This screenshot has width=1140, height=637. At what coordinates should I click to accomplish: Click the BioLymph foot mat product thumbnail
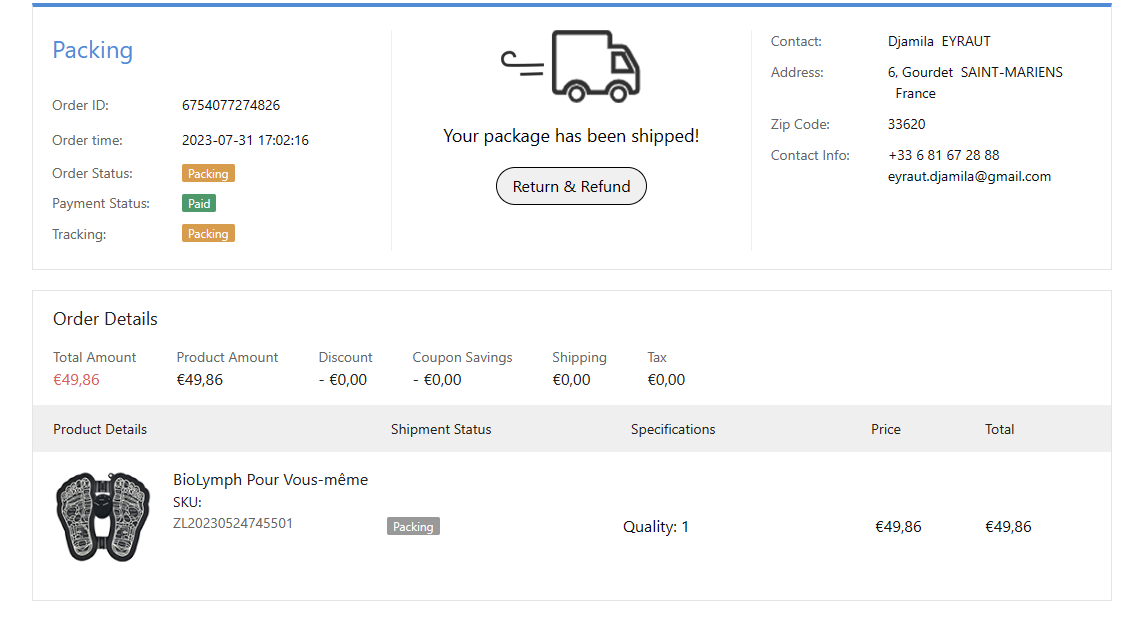[102, 516]
